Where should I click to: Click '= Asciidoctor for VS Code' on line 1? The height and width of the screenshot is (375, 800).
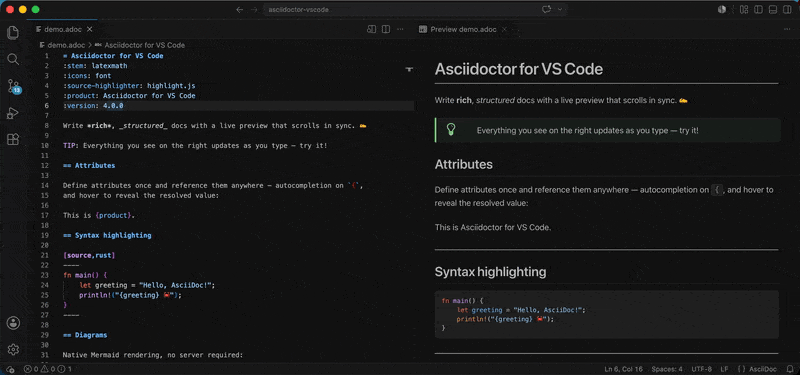coord(113,56)
